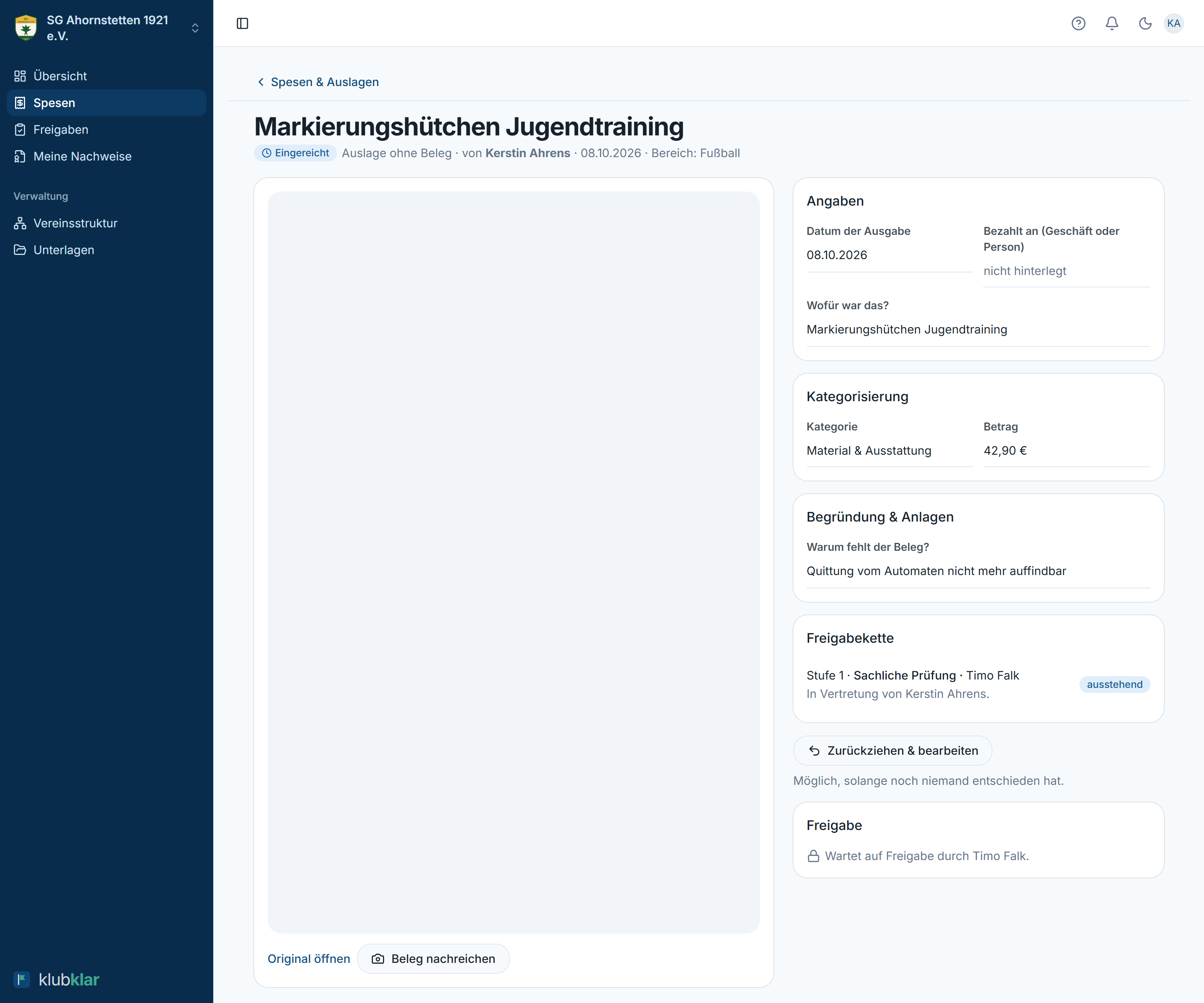
Task: Click the Markierungshütchen Jugendtraining page heading
Action: 469,127
